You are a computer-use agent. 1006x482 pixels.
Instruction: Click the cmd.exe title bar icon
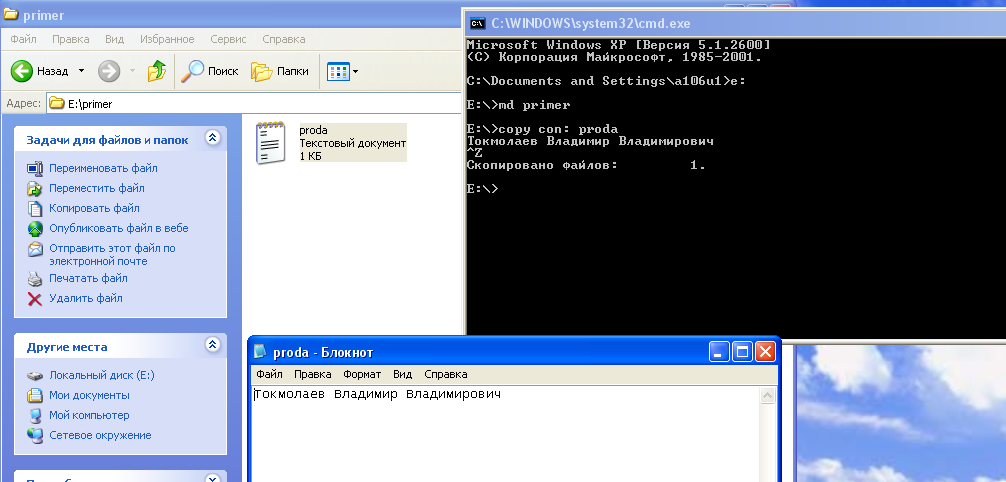point(478,24)
